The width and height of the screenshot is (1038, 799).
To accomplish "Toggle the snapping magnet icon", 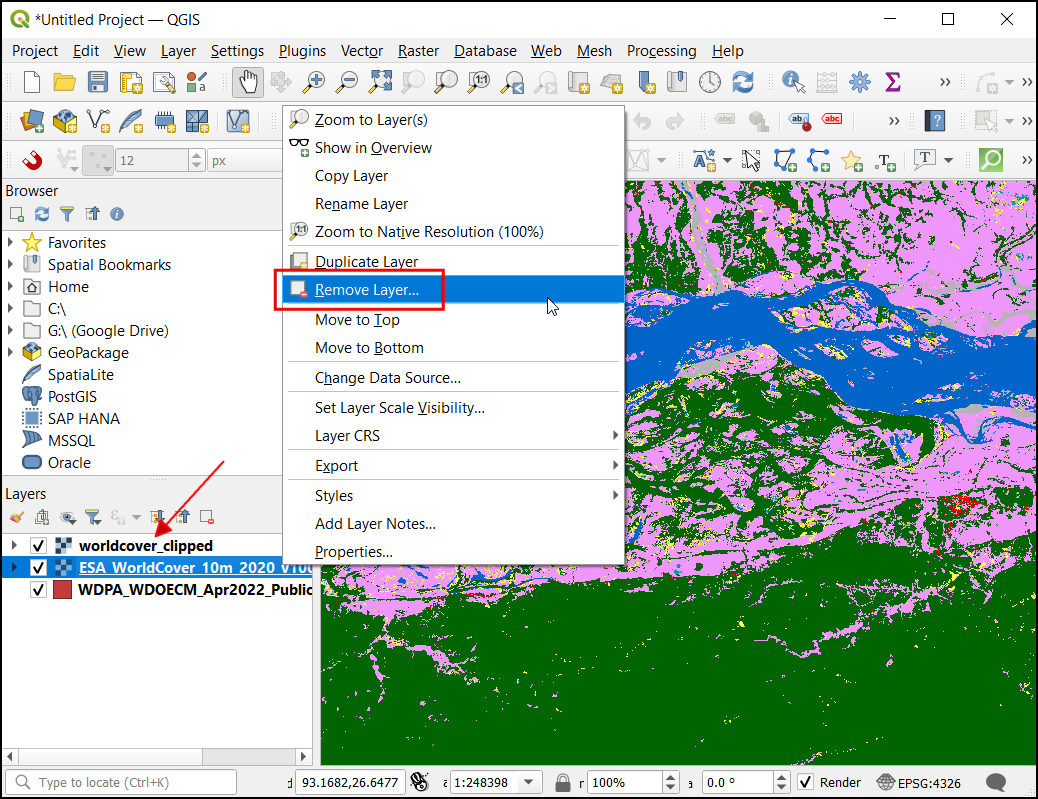I will click(x=32, y=160).
